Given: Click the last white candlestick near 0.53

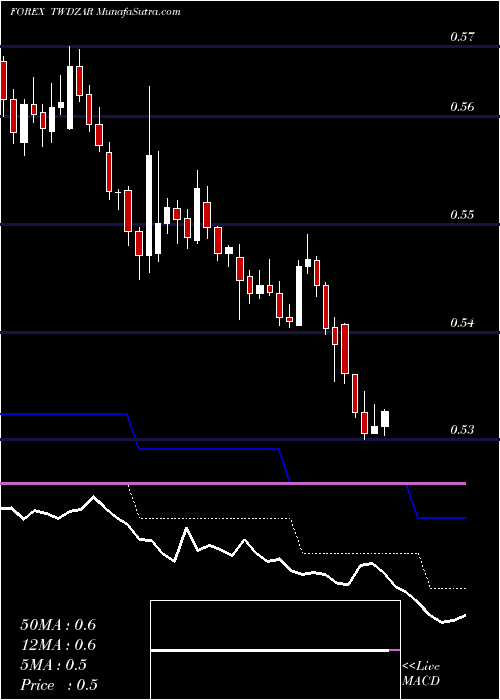Looking at the screenshot, I should click(x=385, y=419).
